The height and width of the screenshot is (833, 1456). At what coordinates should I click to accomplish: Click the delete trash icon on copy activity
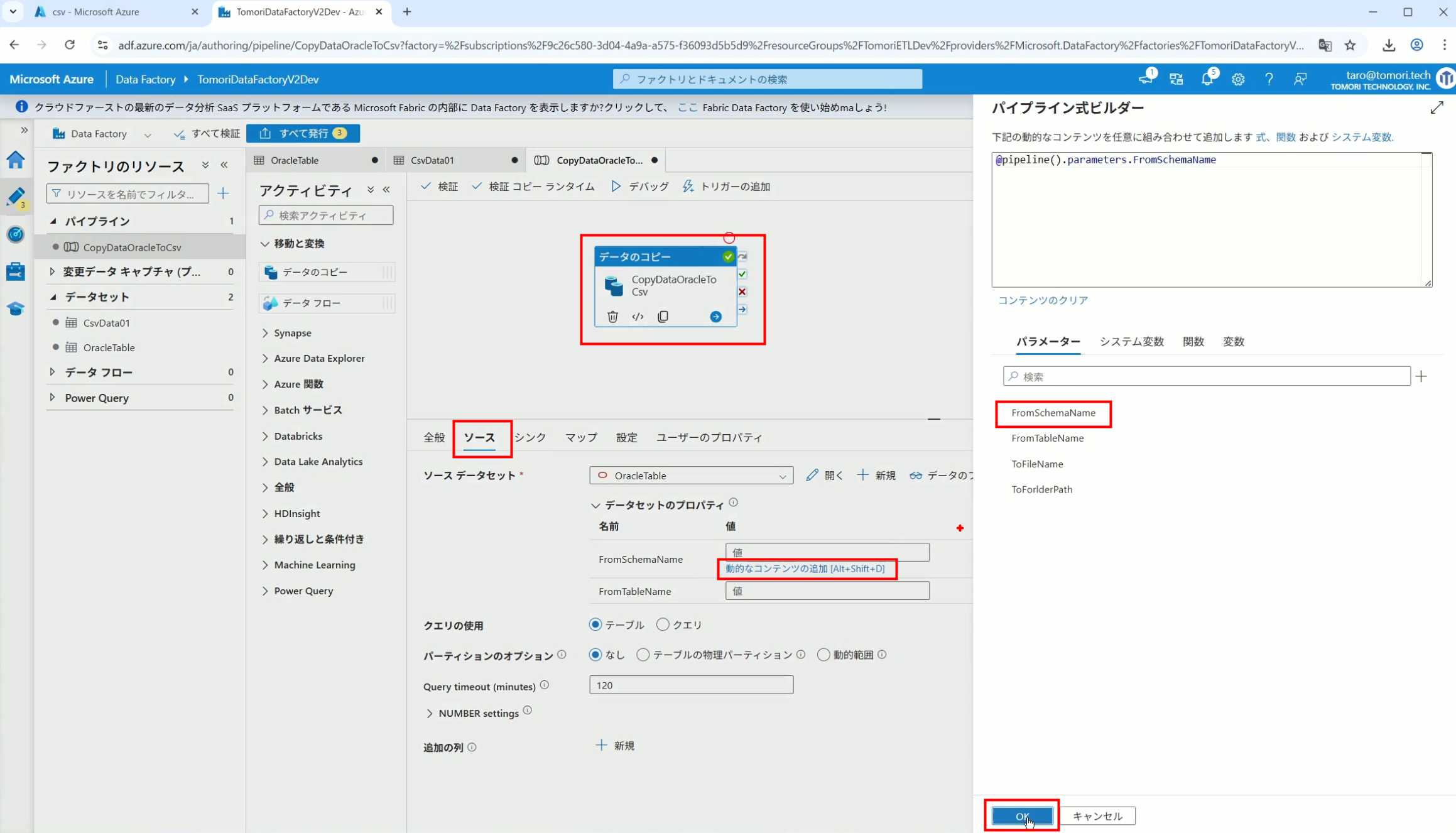[x=612, y=317]
